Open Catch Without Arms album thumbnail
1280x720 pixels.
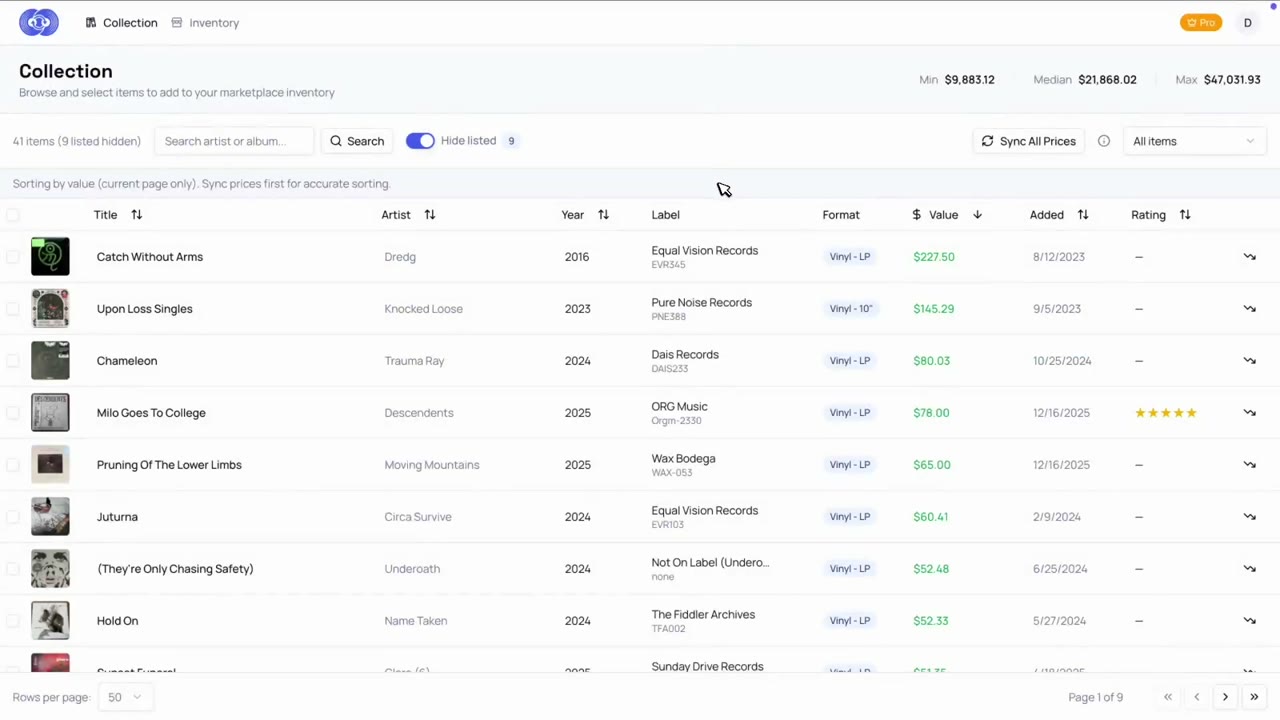(x=50, y=257)
